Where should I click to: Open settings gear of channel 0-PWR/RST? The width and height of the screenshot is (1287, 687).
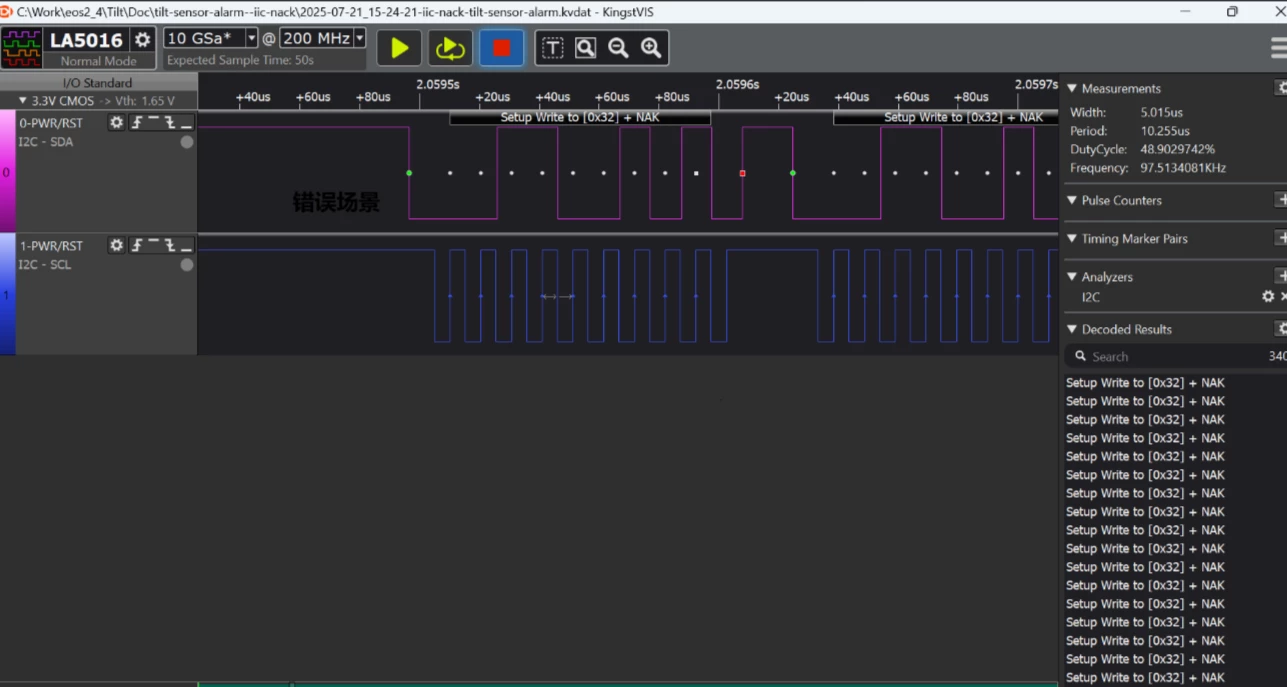coord(117,122)
